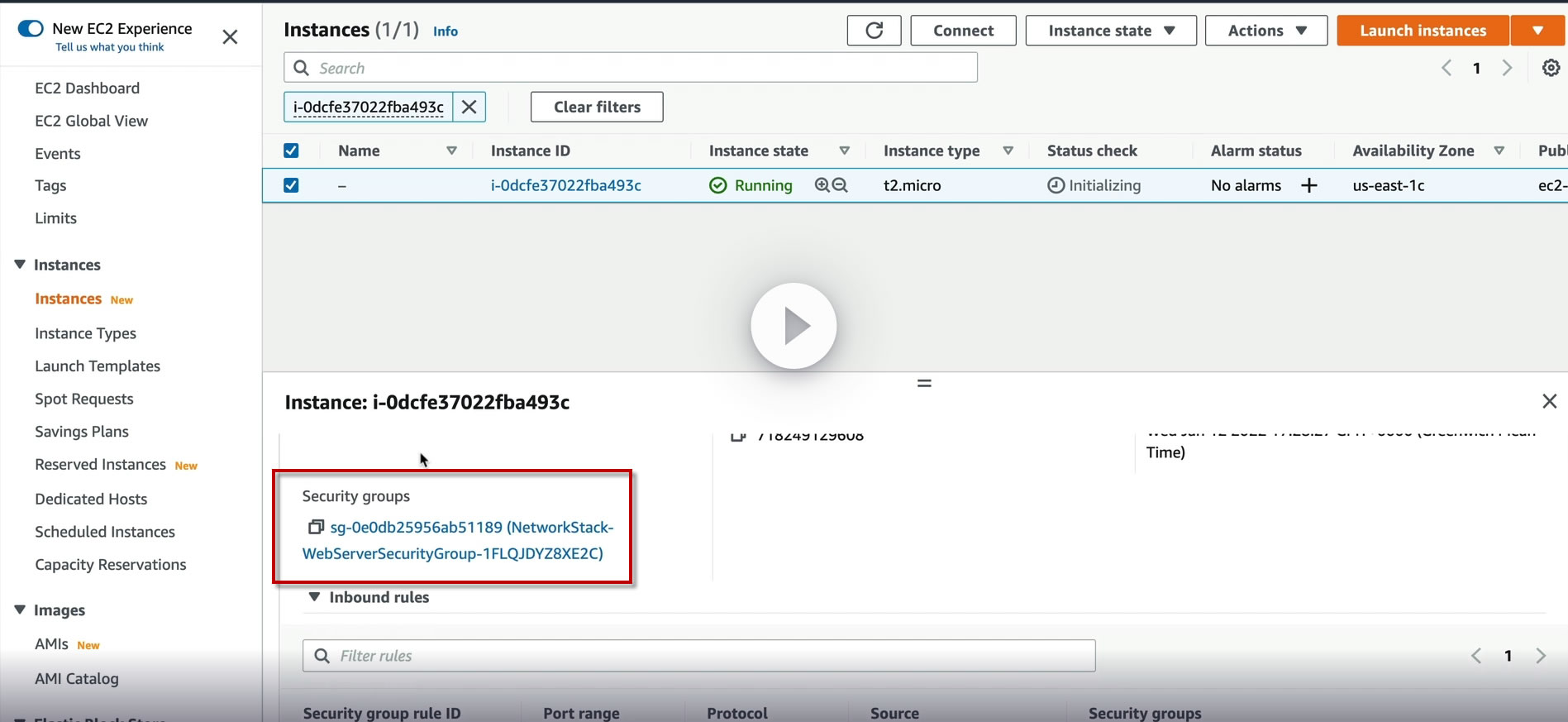The height and width of the screenshot is (722, 1568).
Task: Sort by the Instance state column arrow
Action: pos(844,151)
